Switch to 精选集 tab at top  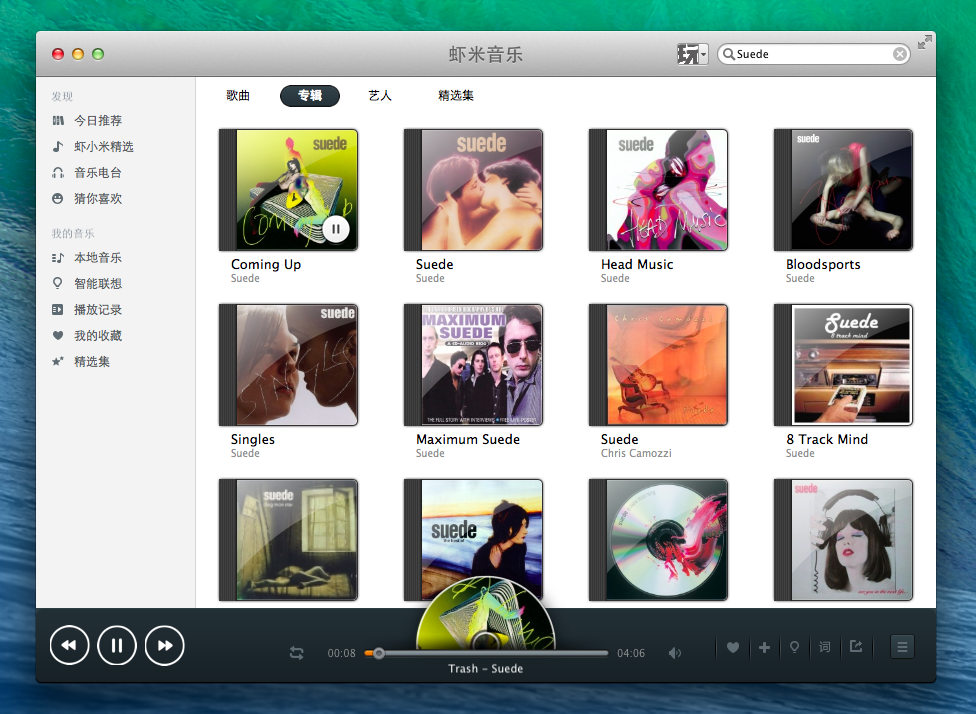[456, 95]
